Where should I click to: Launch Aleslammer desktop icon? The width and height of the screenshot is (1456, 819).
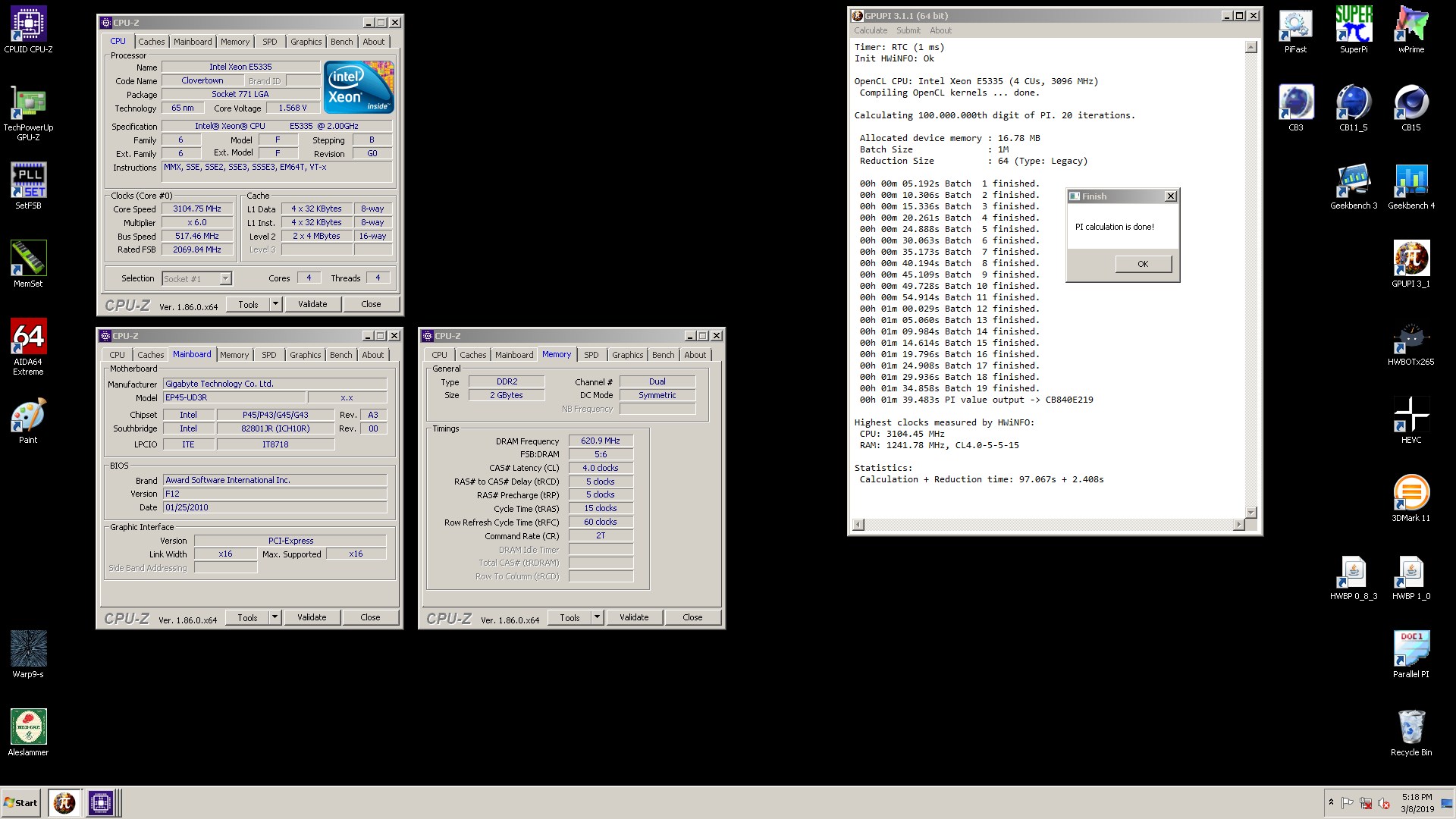pyautogui.click(x=28, y=733)
